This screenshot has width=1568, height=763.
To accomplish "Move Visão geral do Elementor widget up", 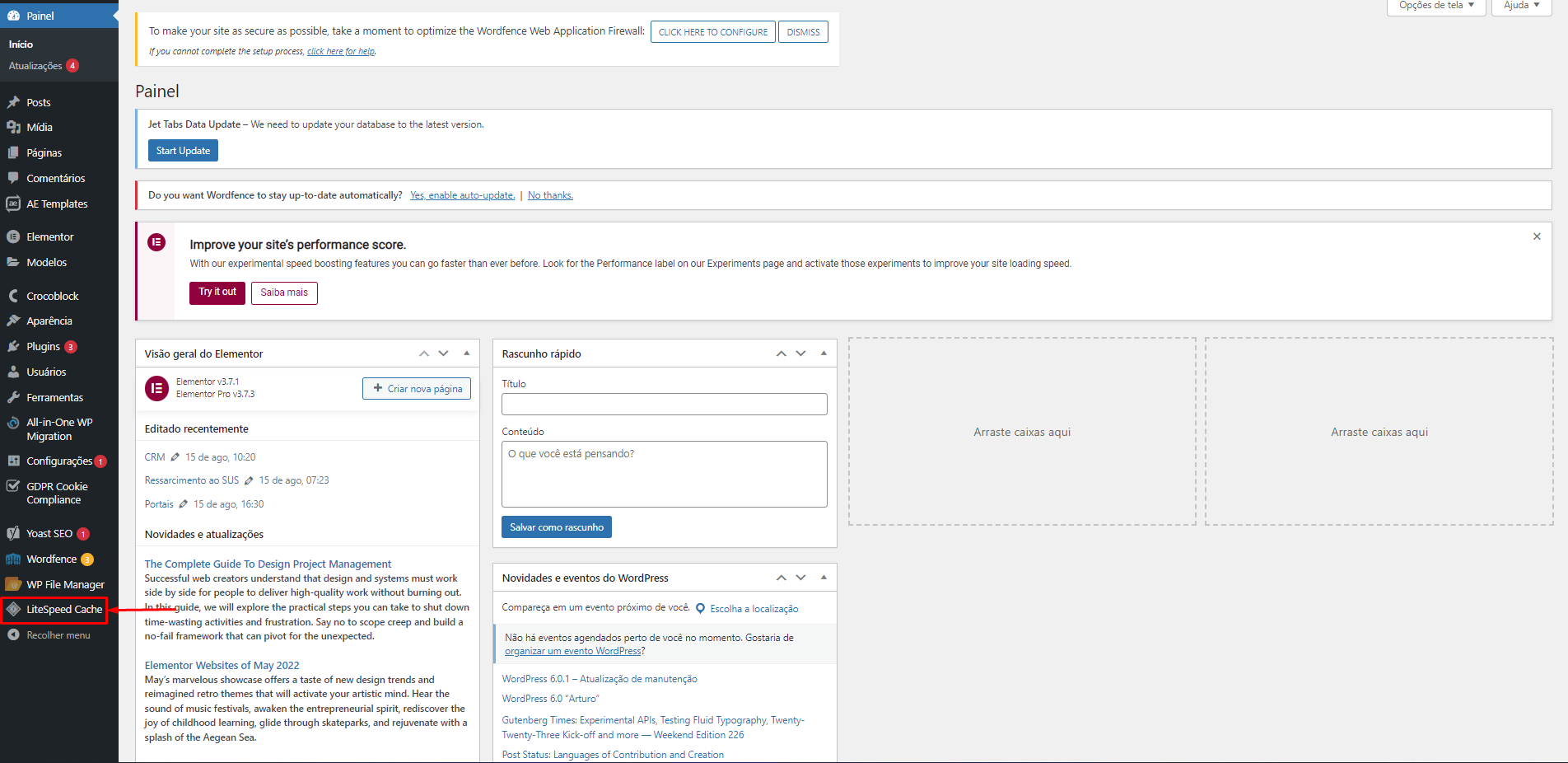I will 424,353.
